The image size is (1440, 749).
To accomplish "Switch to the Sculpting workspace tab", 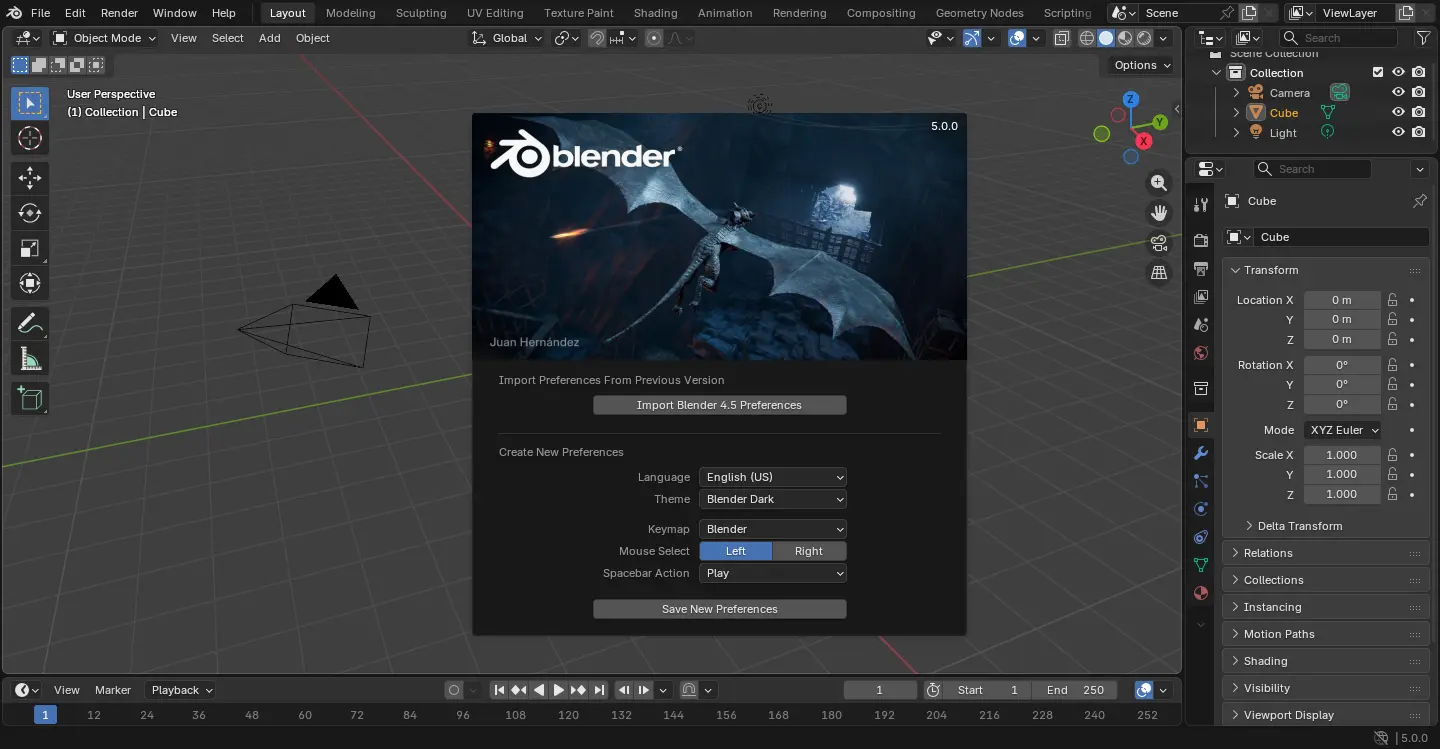I will point(421,13).
